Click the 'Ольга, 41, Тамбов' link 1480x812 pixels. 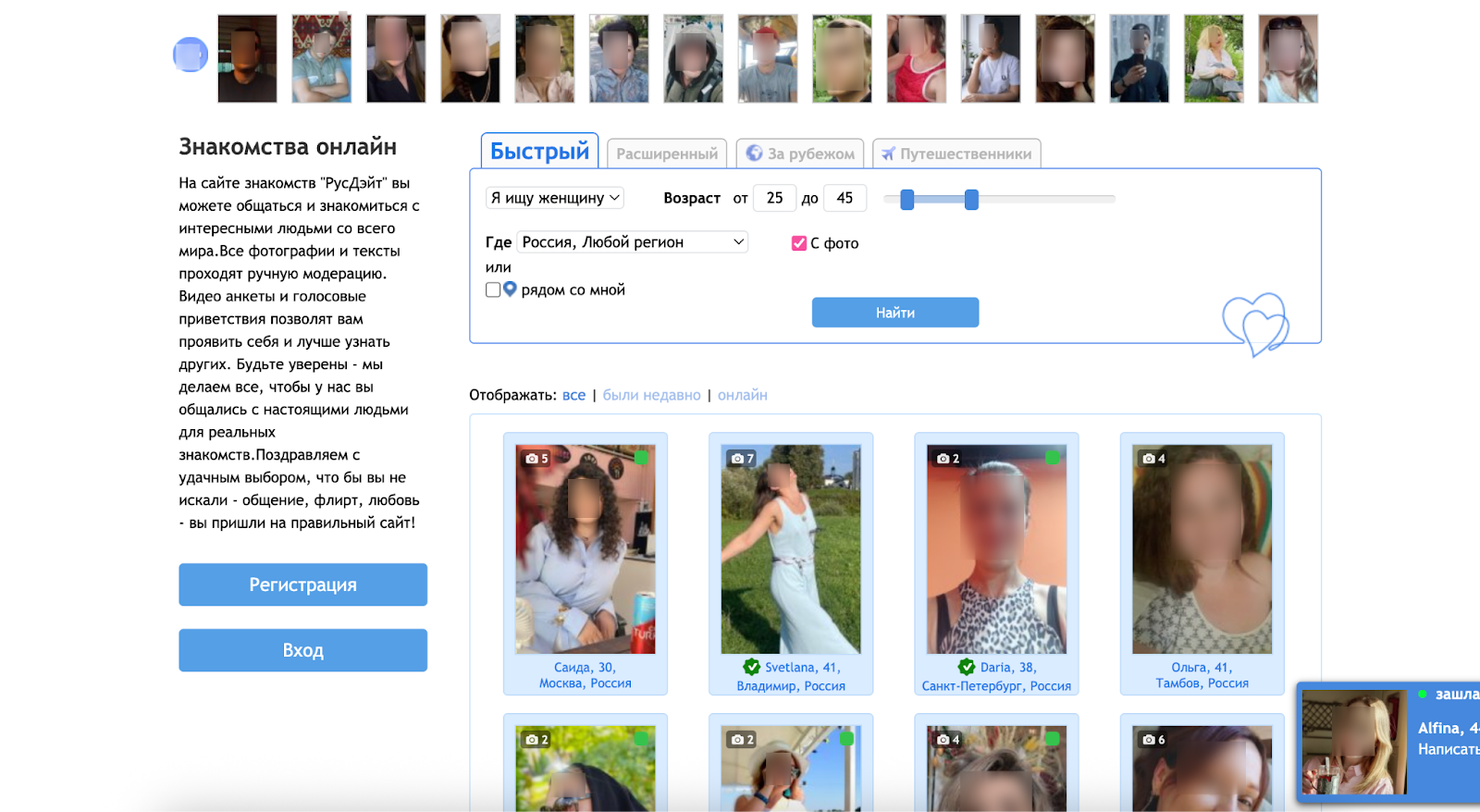click(1202, 675)
